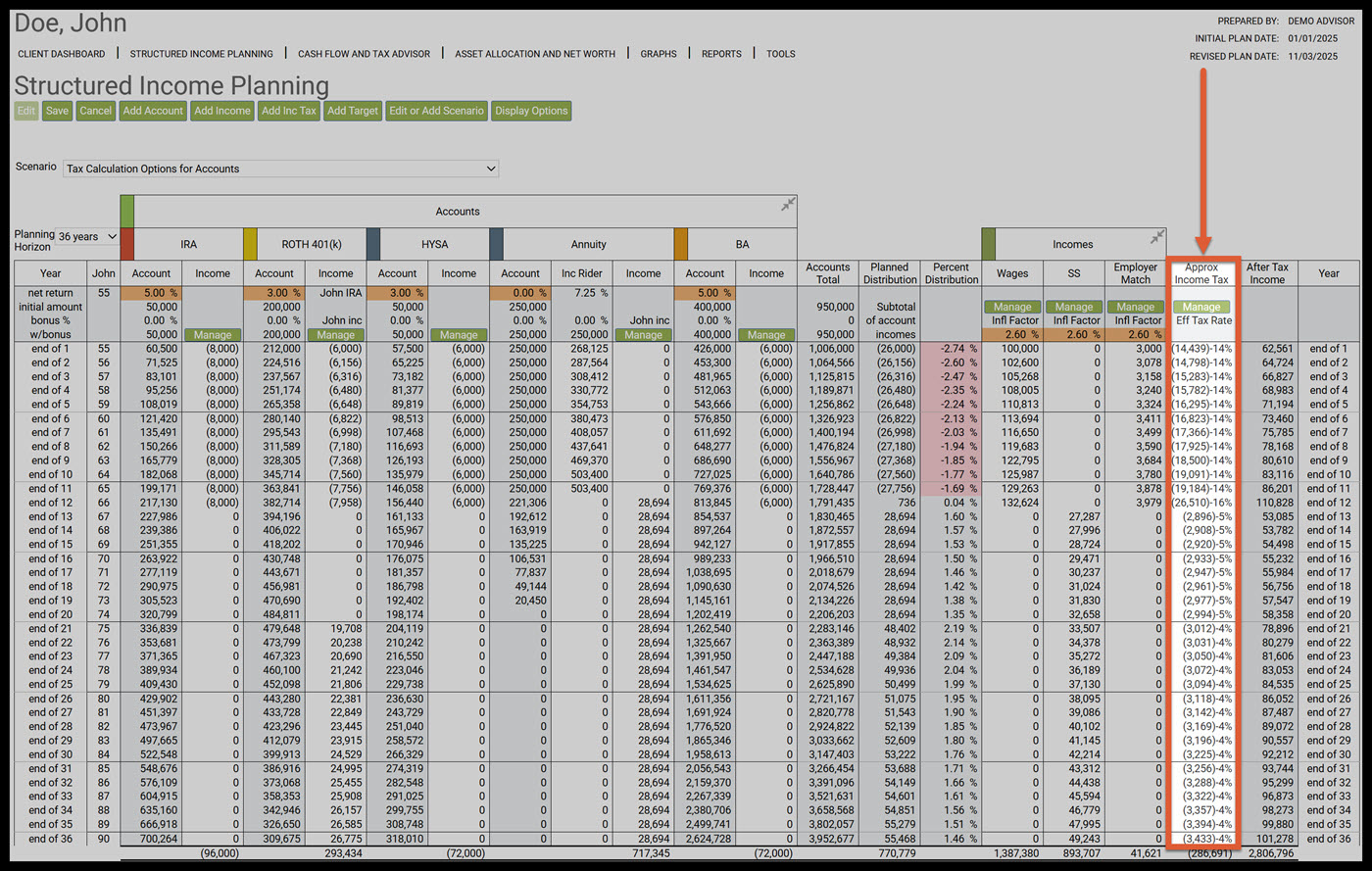Click the yellow ROTH 401(k) color swatch
This screenshot has width=1372, height=871.
pos(250,244)
